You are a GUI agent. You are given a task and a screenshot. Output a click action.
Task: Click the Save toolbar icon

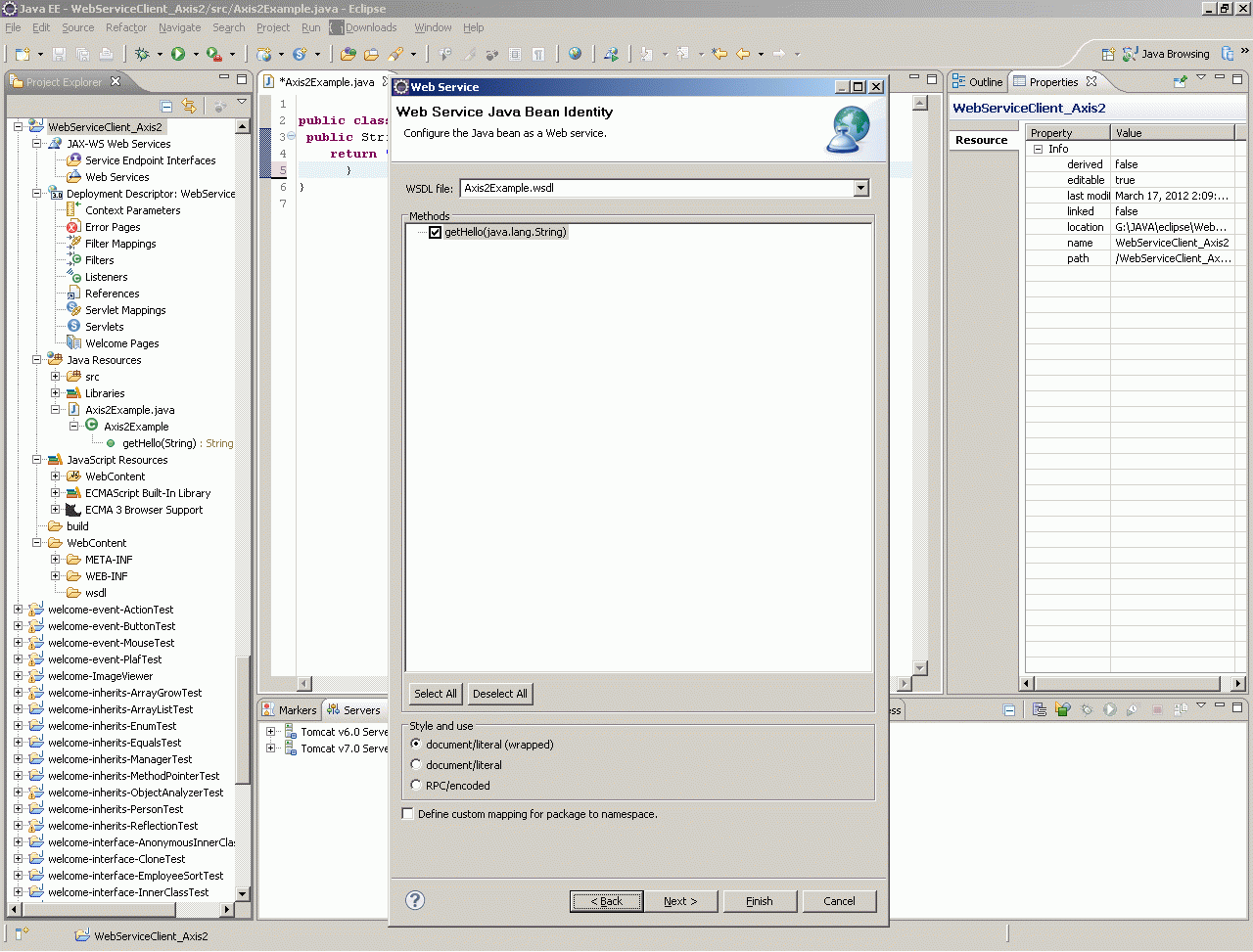tap(59, 54)
